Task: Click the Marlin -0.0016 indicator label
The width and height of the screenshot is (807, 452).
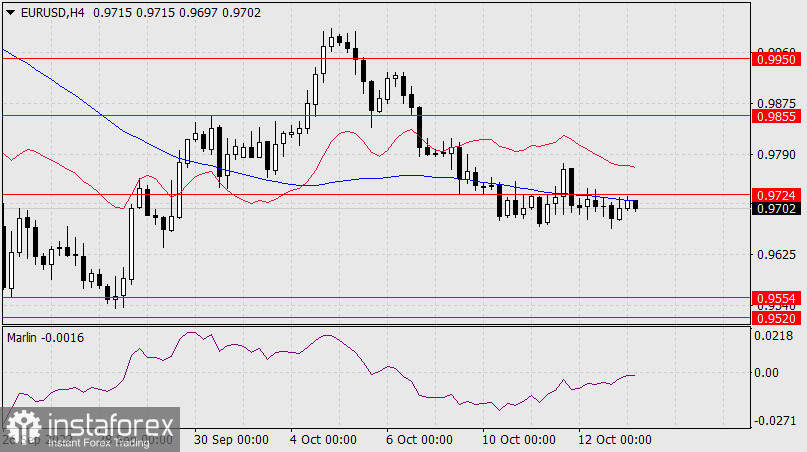Action: (x=45, y=338)
